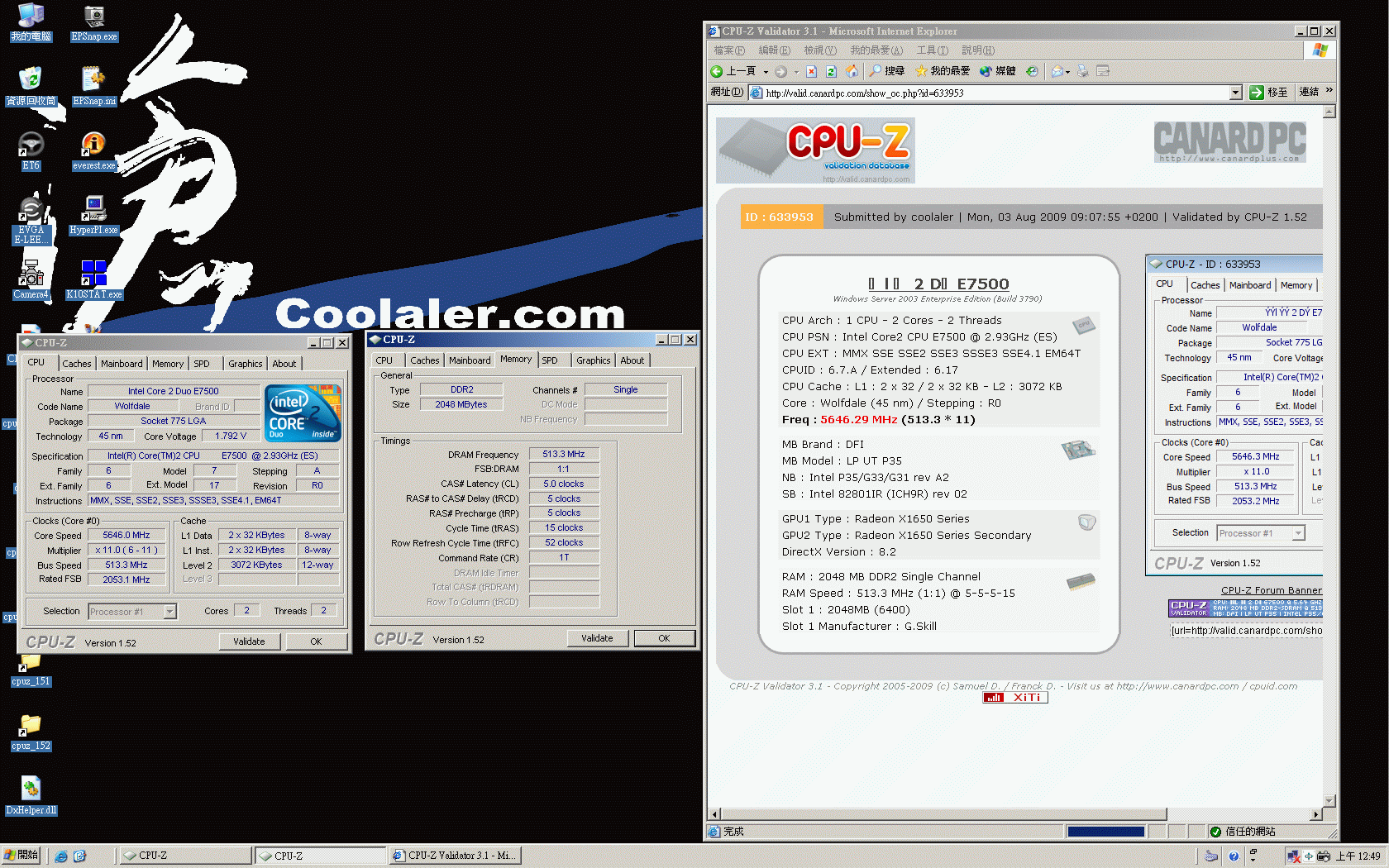Click OK button in left CPU-Z window

pyautogui.click(x=316, y=641)
